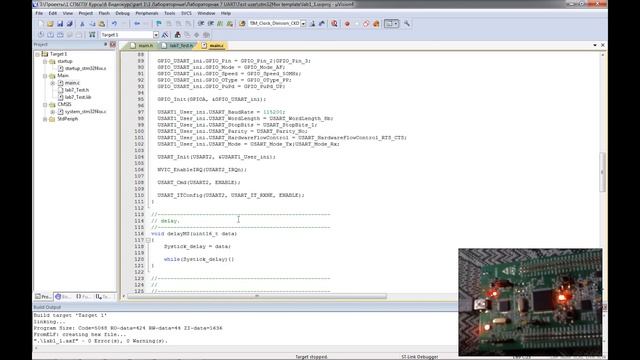Translate the current file
The image size is (640, 360).
41,35
